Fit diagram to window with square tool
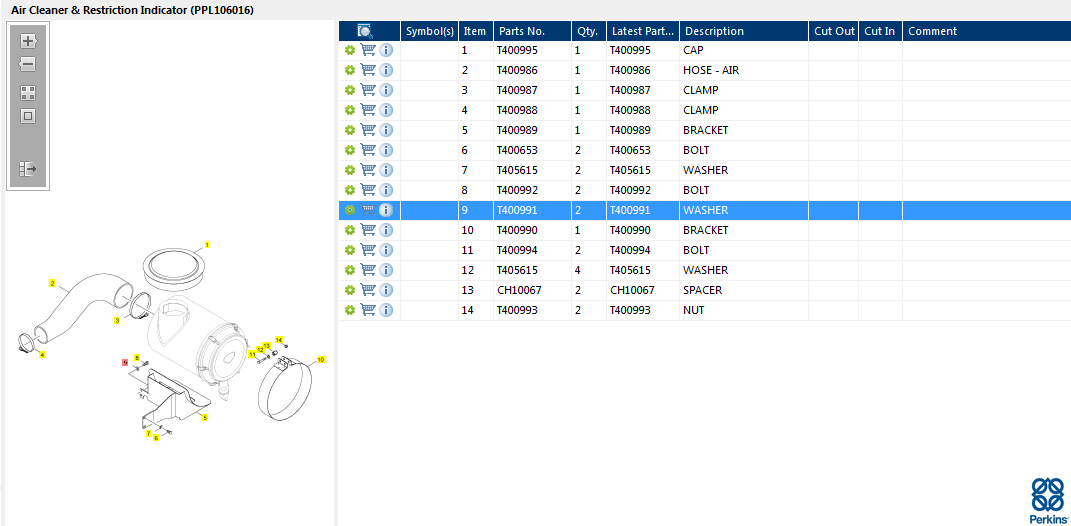 27,116
